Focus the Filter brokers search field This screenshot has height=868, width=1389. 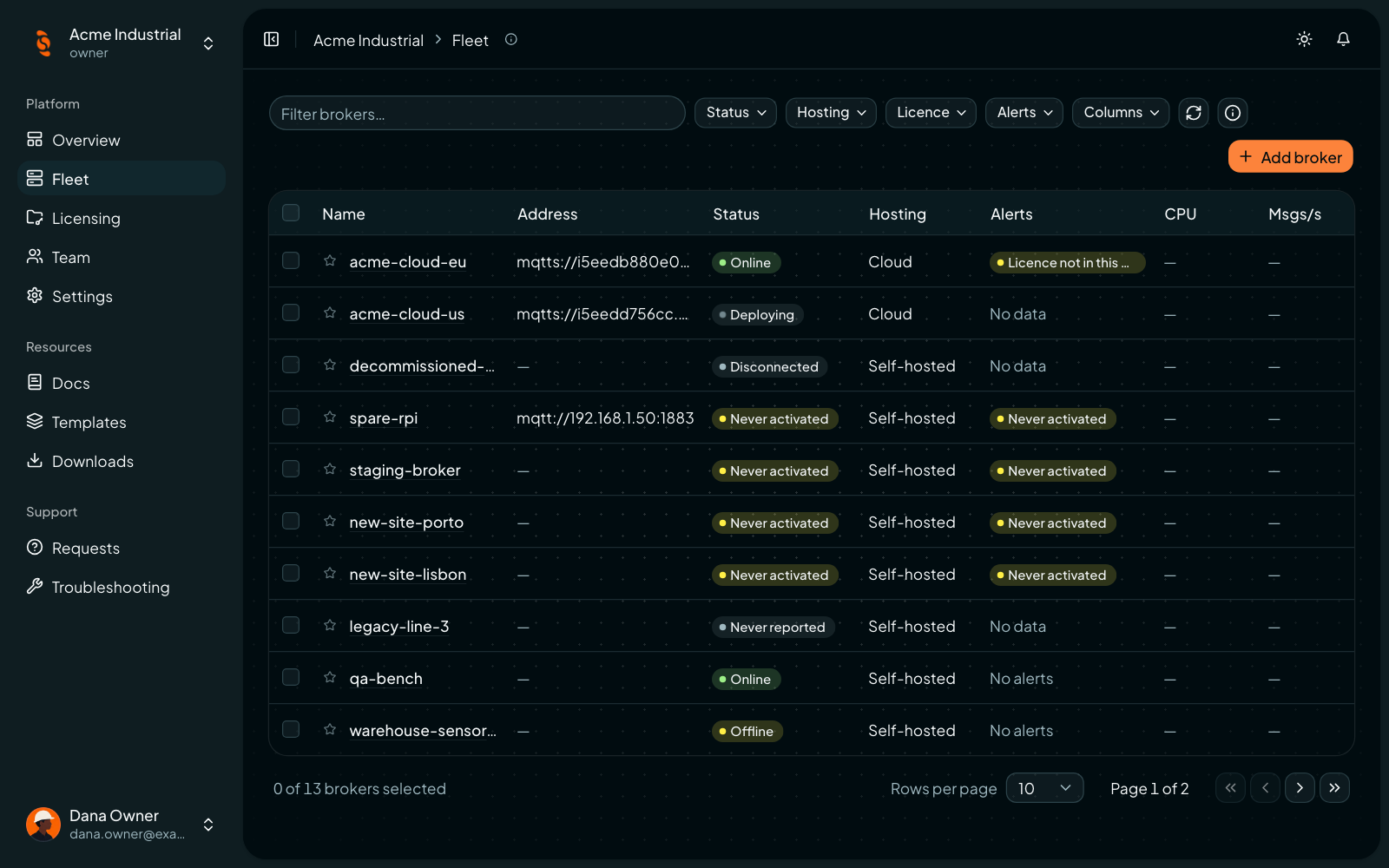(x=477, y=113)
